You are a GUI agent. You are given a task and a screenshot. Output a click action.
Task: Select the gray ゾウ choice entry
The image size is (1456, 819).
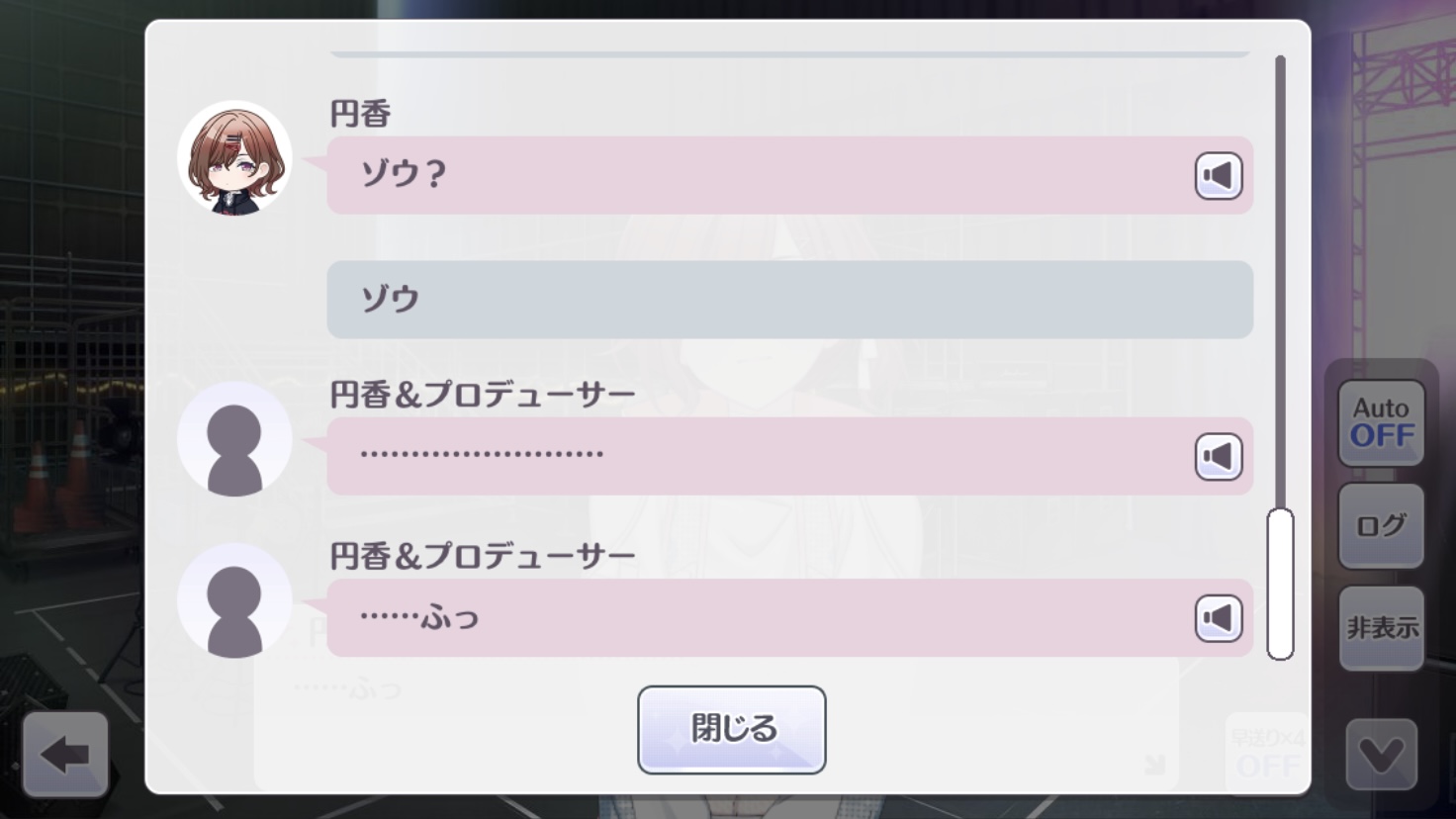[x=789, y=300]
